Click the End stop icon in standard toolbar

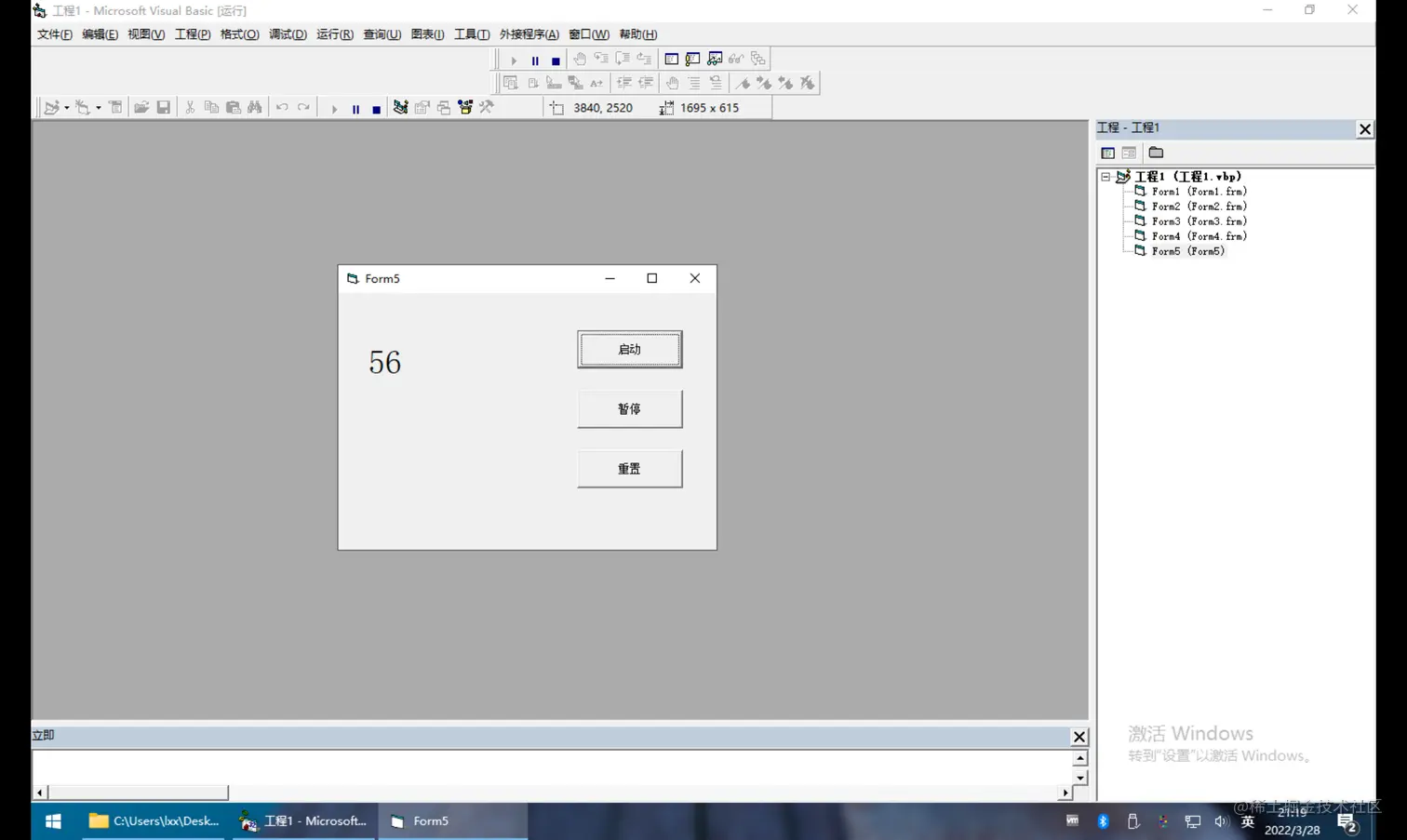click(376, 109)
